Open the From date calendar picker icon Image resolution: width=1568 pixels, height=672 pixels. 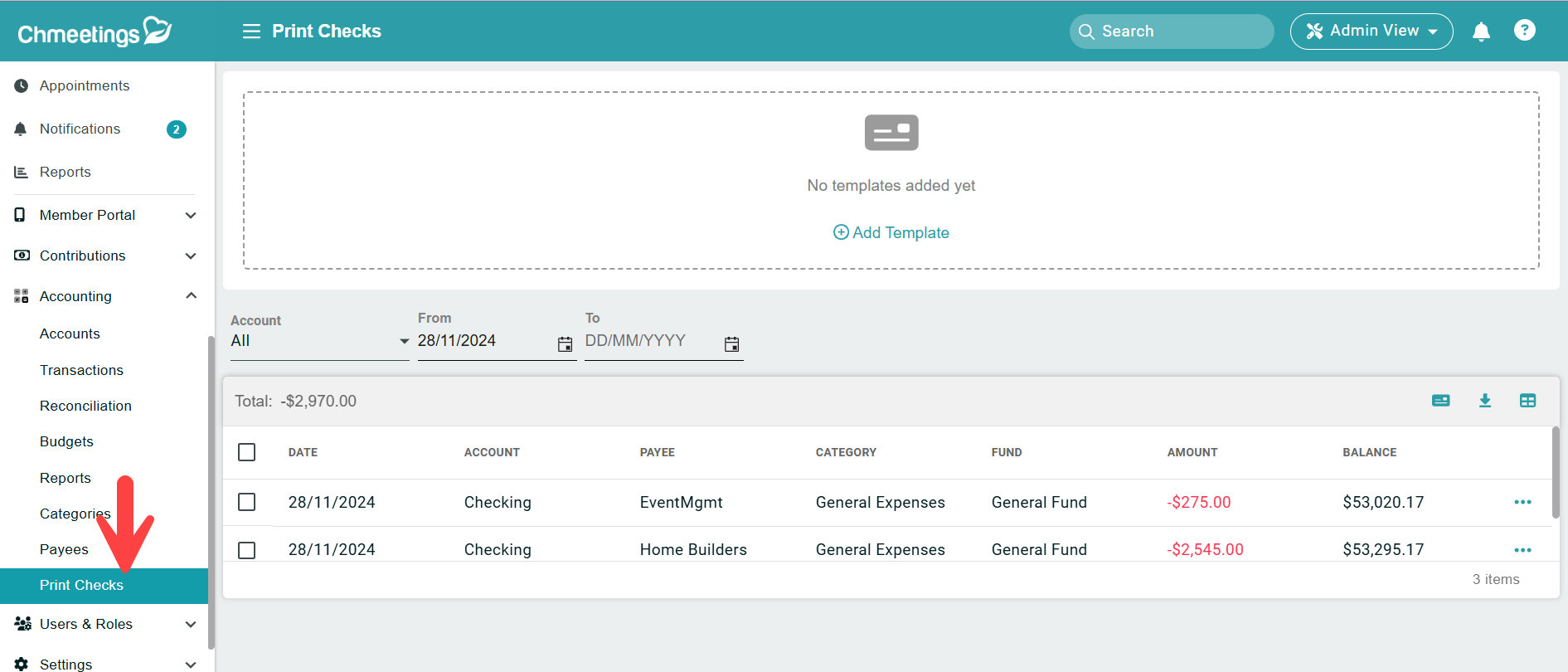pos(565,344)
